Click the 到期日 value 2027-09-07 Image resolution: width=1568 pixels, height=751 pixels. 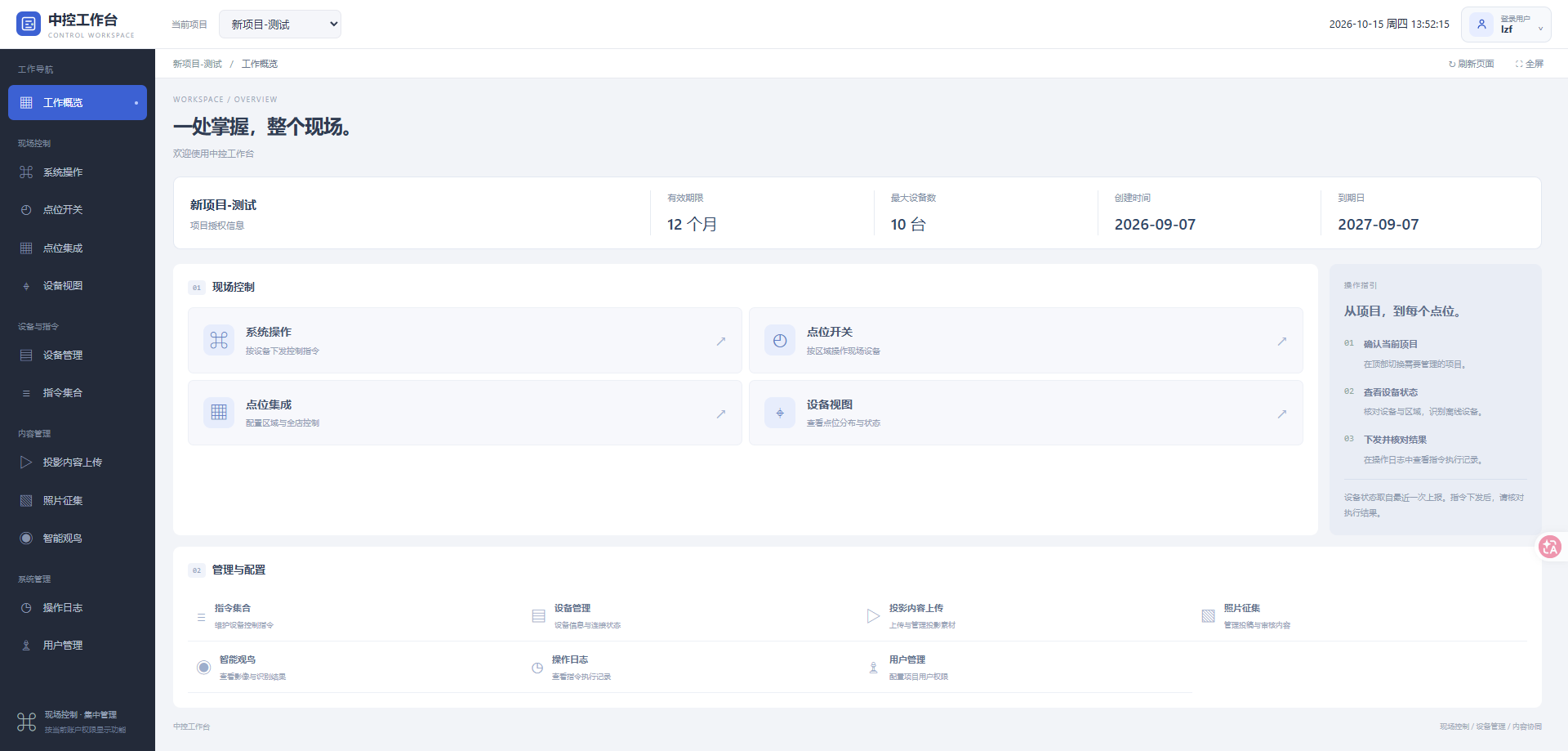(1378, 225)
